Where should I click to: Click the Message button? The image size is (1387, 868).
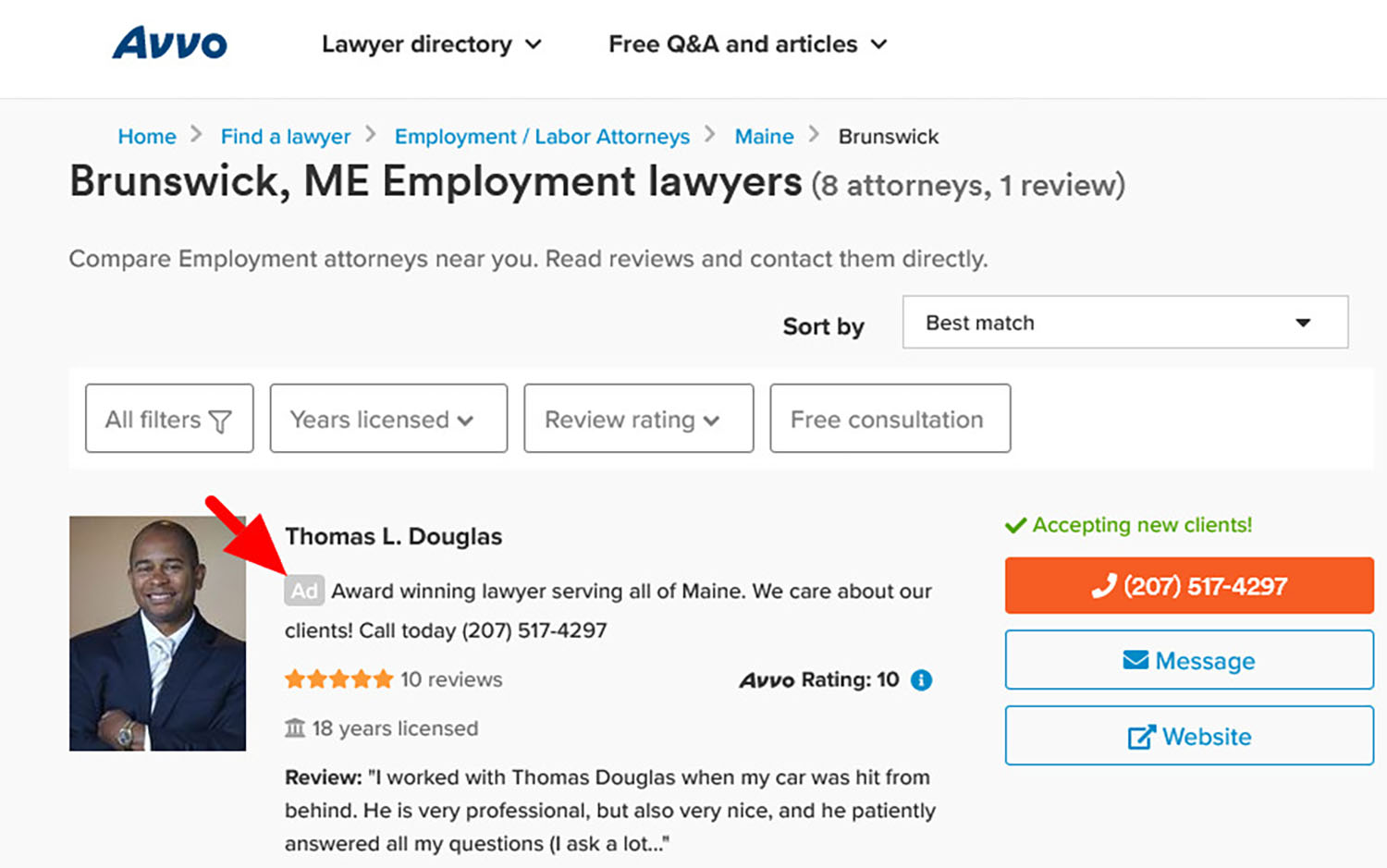[x=1188, y=660]
